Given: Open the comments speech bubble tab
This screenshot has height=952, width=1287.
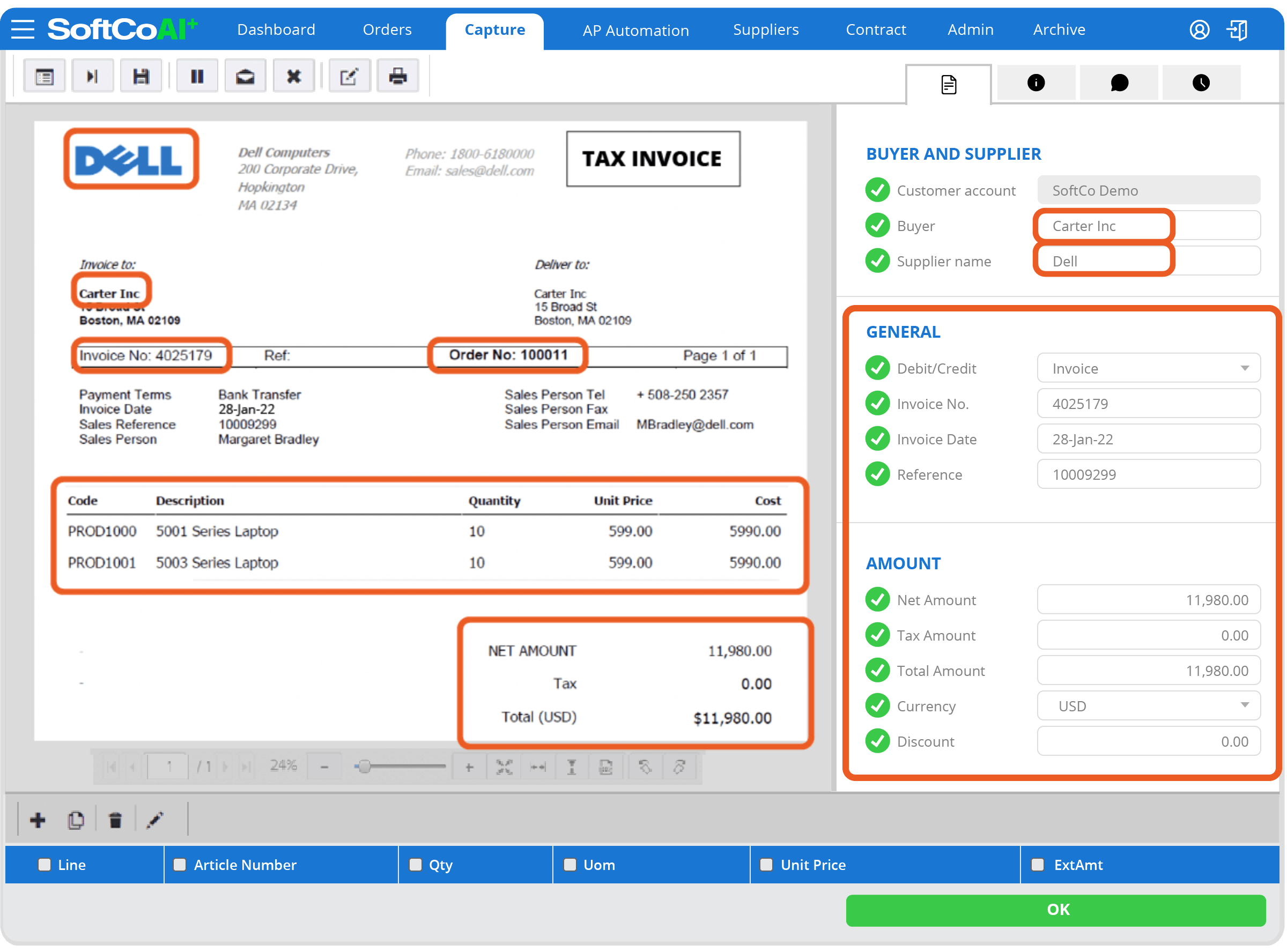Looking at the screenshot, I should tap(1119, 83).
